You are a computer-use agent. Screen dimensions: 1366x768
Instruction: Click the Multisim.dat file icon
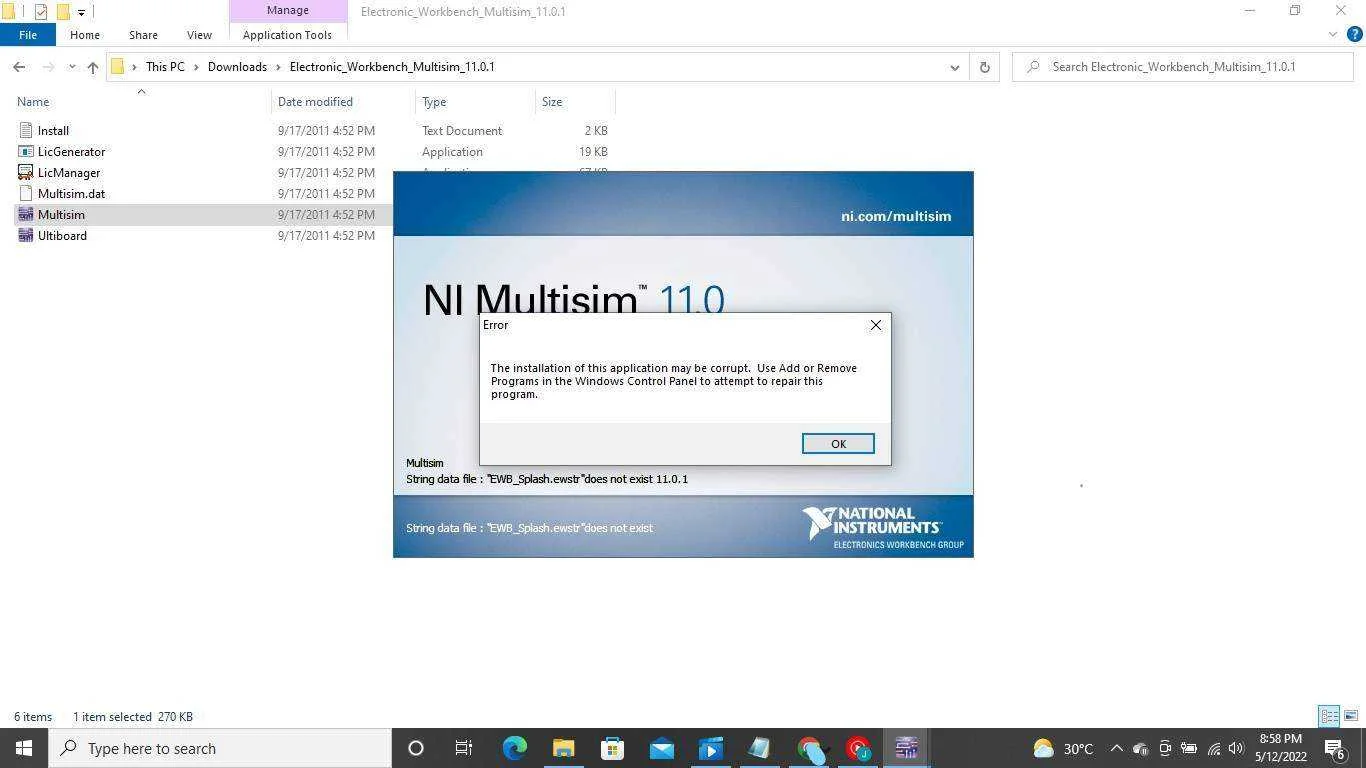point(26,194)
